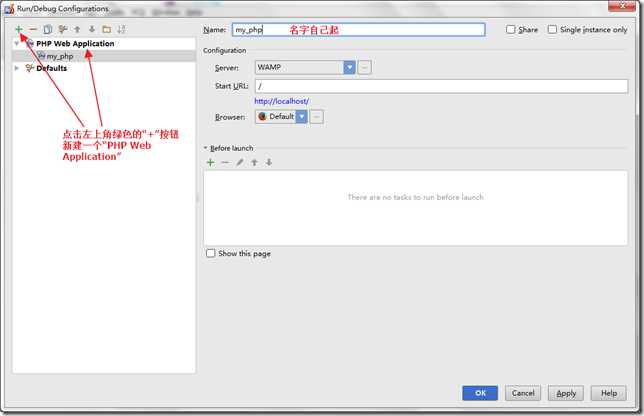Add a new configuration with green plus
This screenshot has width=644, height=416.
18,29
